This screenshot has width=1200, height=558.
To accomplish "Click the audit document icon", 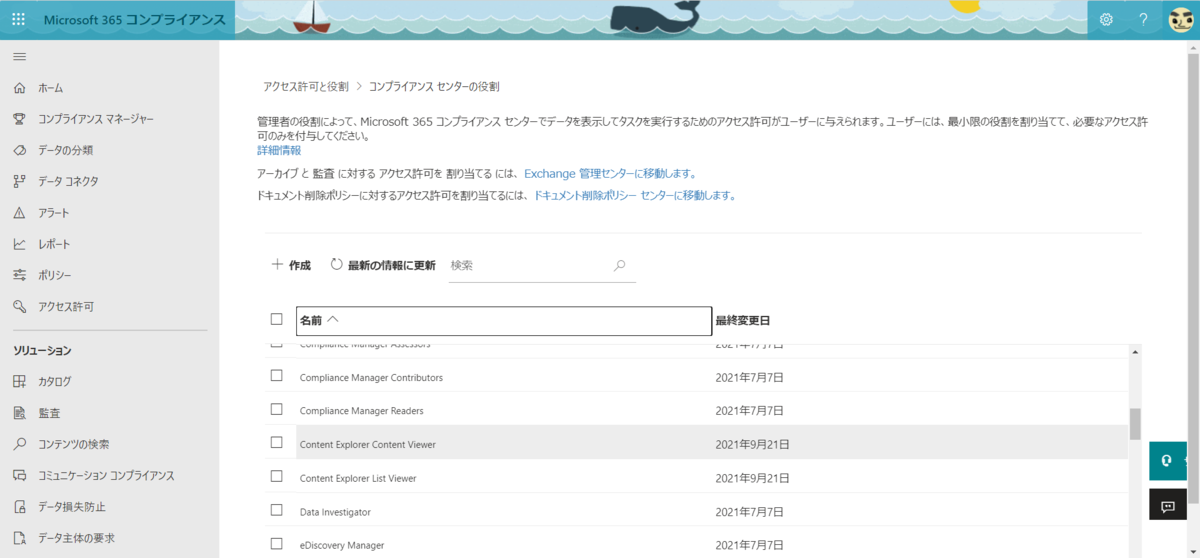I will [19, 412].
